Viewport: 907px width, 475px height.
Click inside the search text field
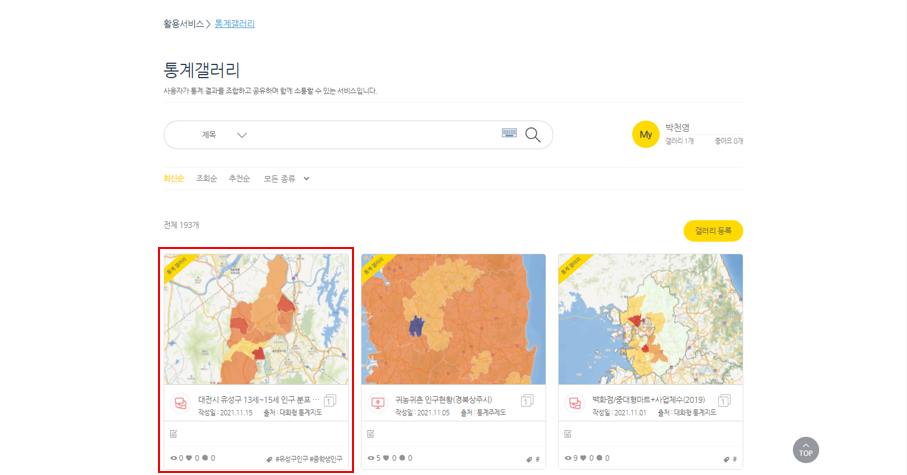(x=375, y=135)
